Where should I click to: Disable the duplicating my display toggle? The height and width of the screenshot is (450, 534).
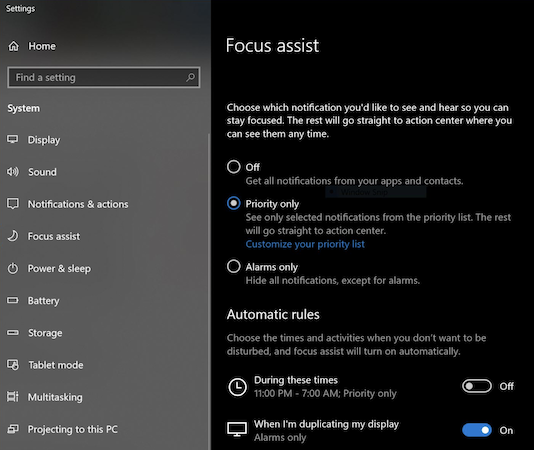[x=477, y=430]
